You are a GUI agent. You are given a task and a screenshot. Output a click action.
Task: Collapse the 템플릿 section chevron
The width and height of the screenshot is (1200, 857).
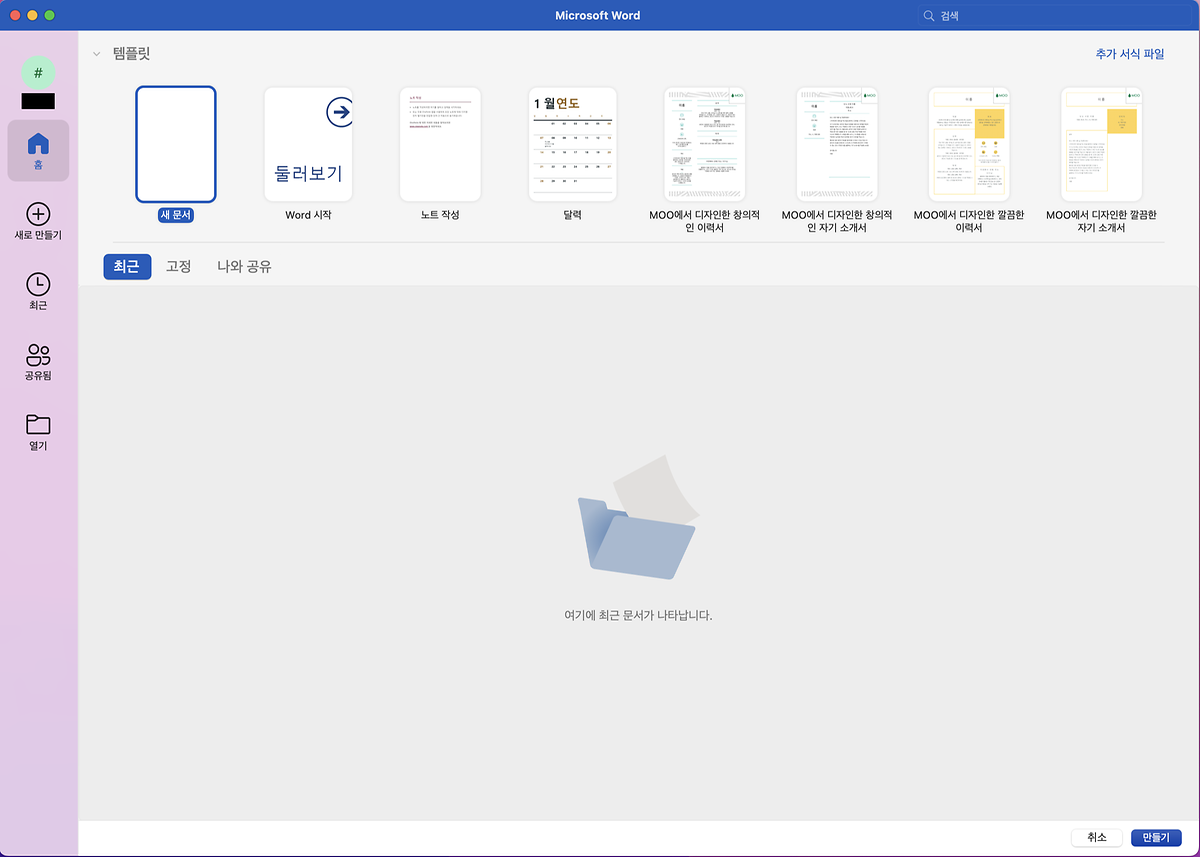(96, 54)
